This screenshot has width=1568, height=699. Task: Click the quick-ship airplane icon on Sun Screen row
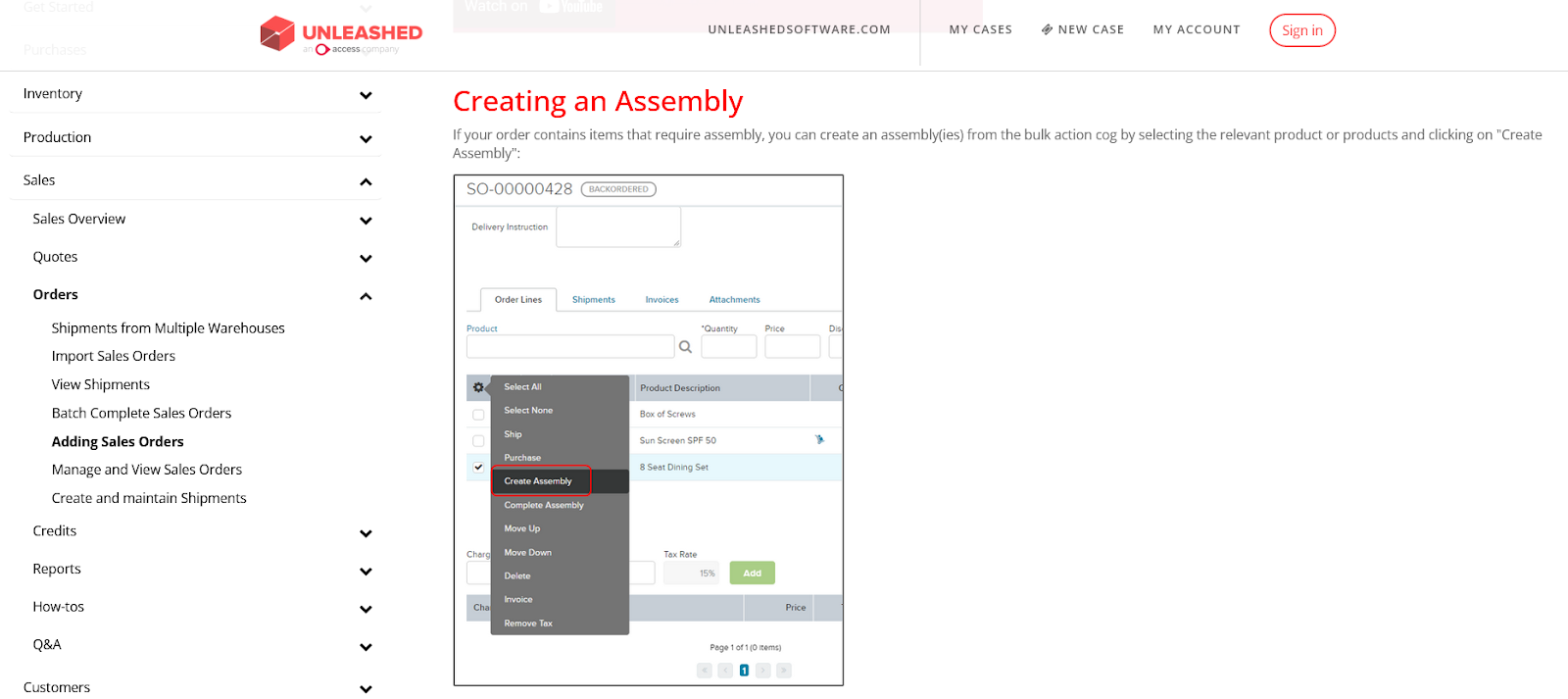[x=821, y=440]
